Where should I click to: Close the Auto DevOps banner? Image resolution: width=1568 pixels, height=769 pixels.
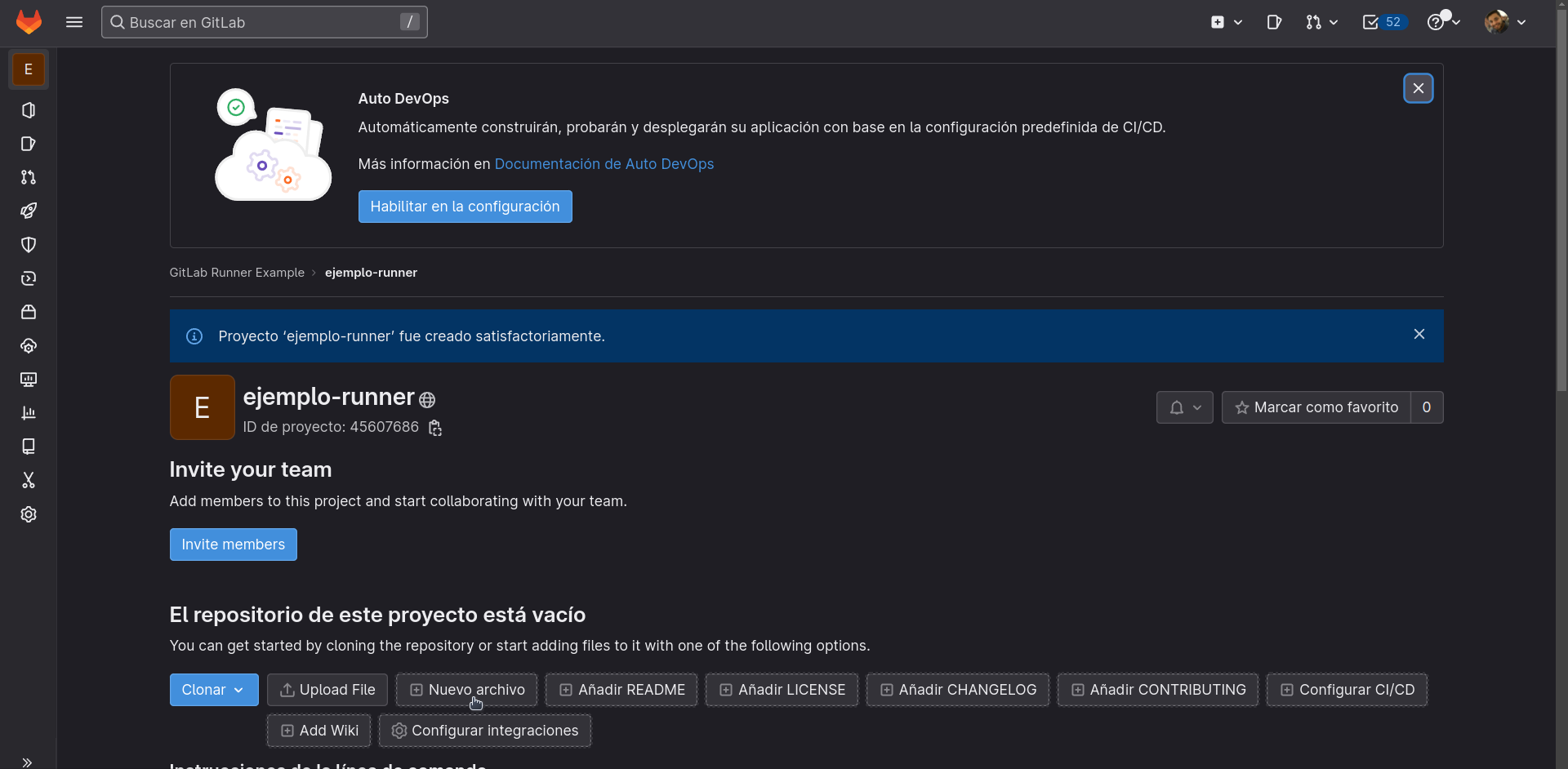(1419, 88)
